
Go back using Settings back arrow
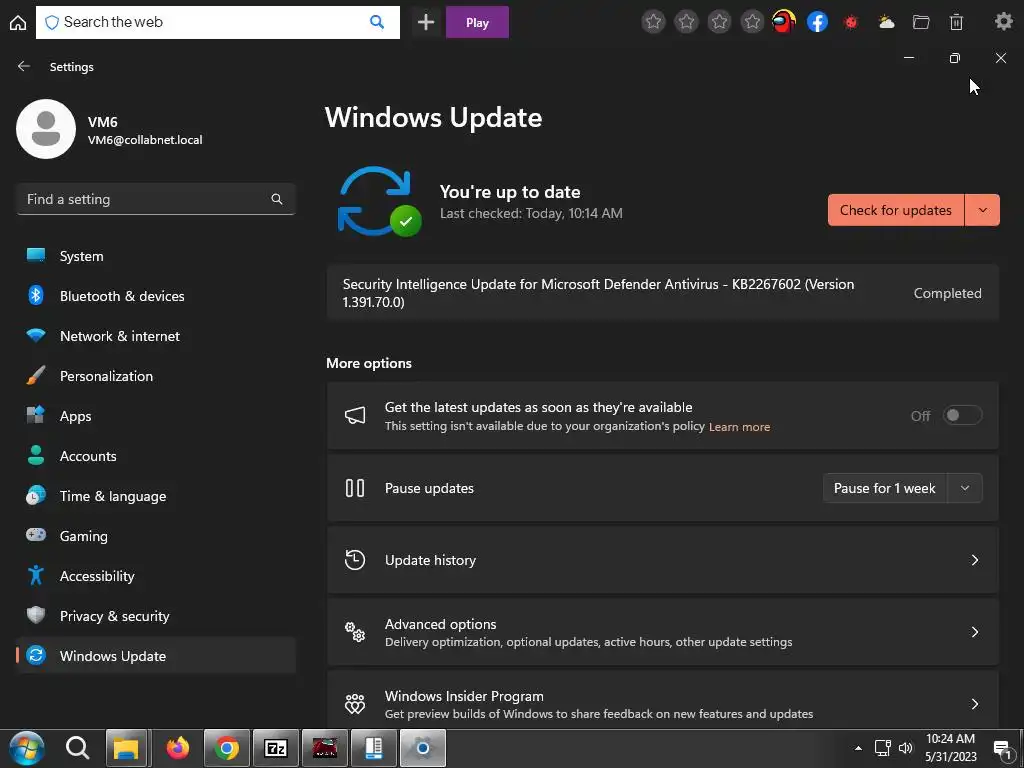tap(24, 66)
